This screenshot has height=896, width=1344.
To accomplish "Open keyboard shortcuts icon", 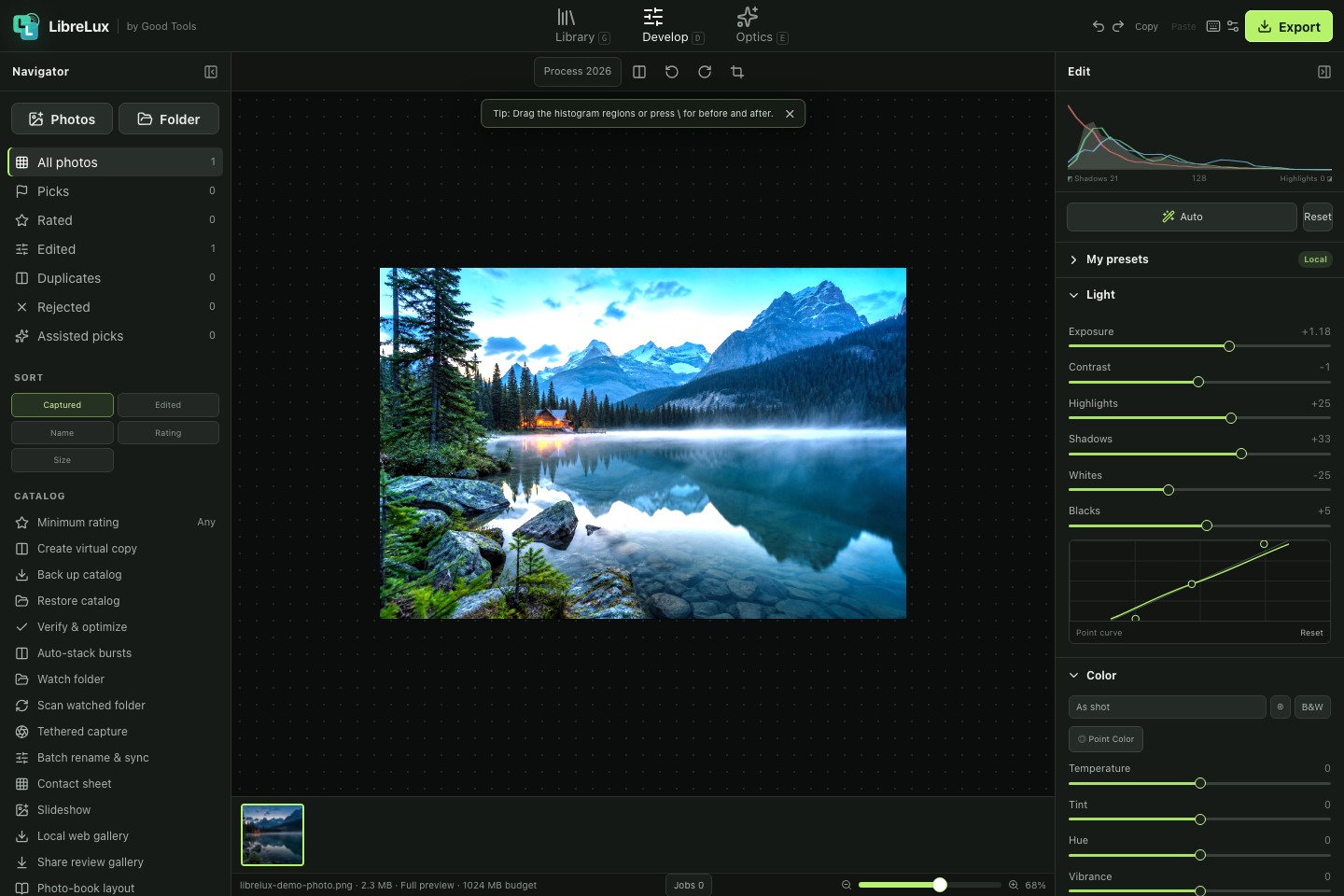I will 1213,26.
